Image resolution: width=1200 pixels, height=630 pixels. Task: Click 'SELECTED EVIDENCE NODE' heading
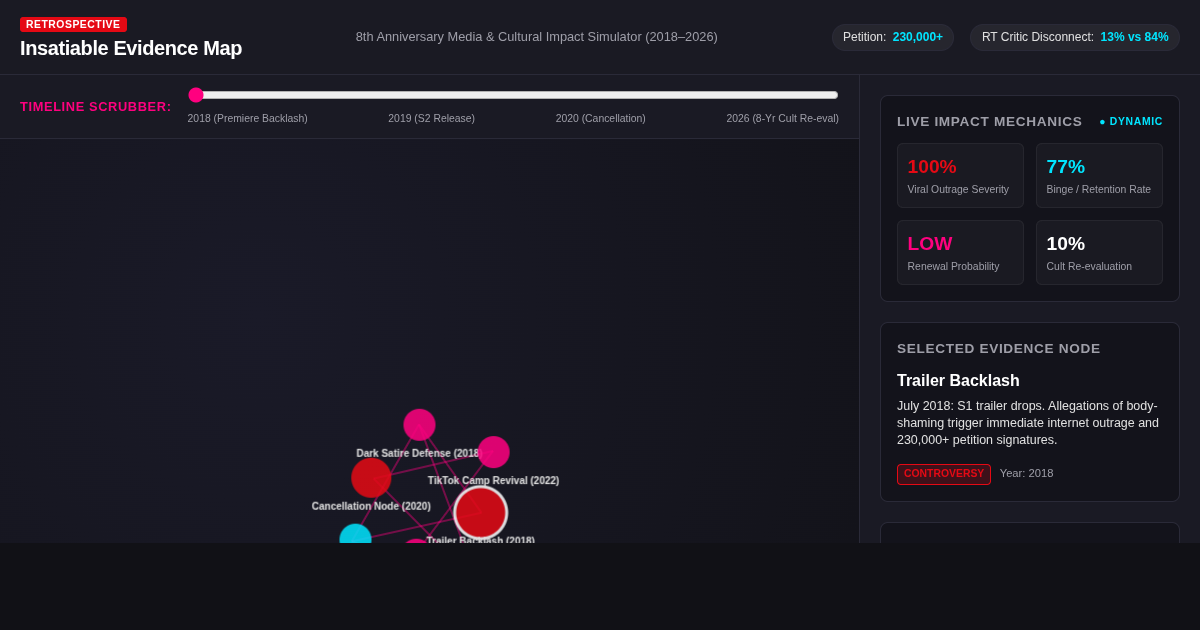998,348
